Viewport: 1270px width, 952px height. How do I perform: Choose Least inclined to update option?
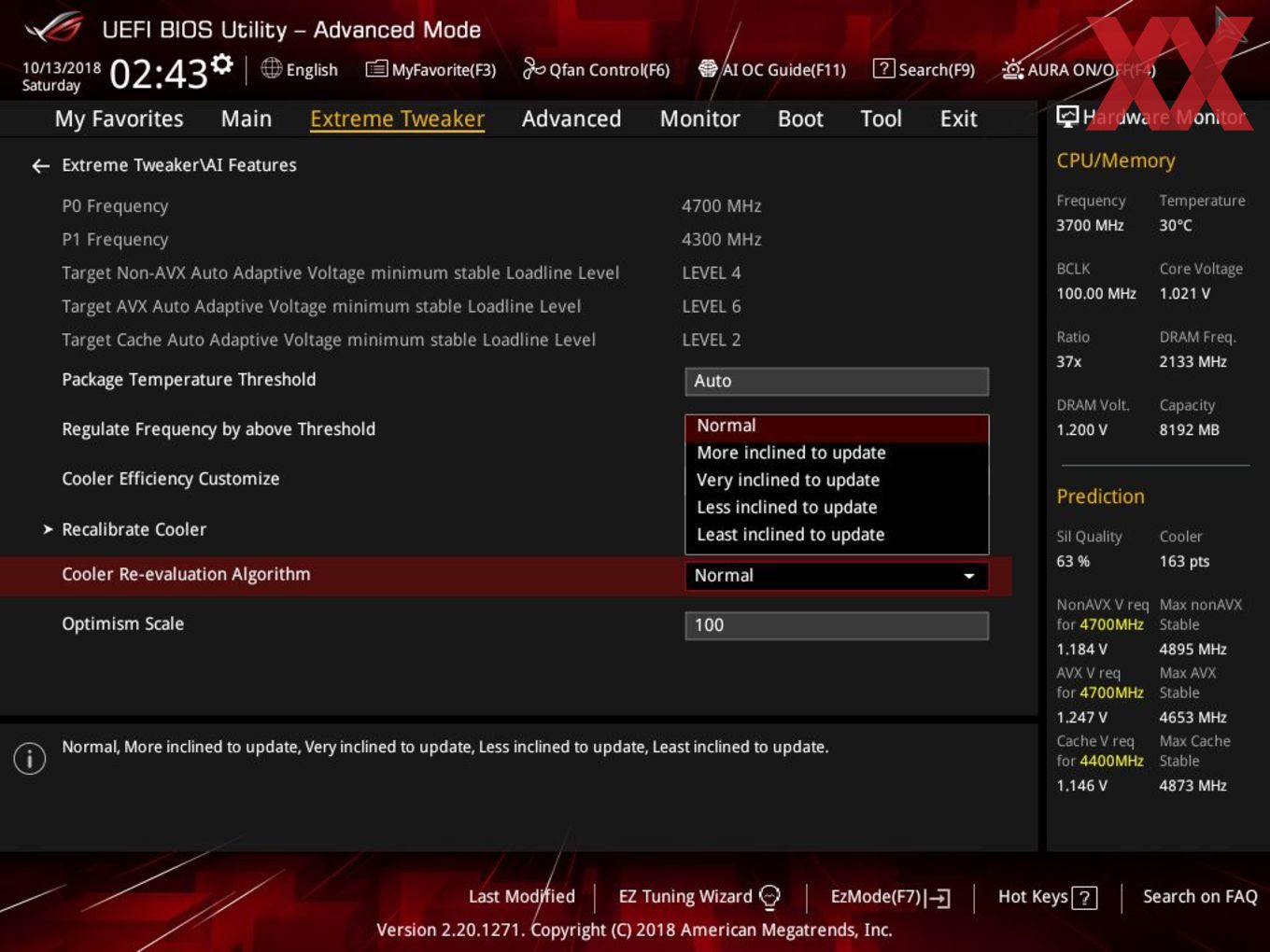[x=837, y=535]
